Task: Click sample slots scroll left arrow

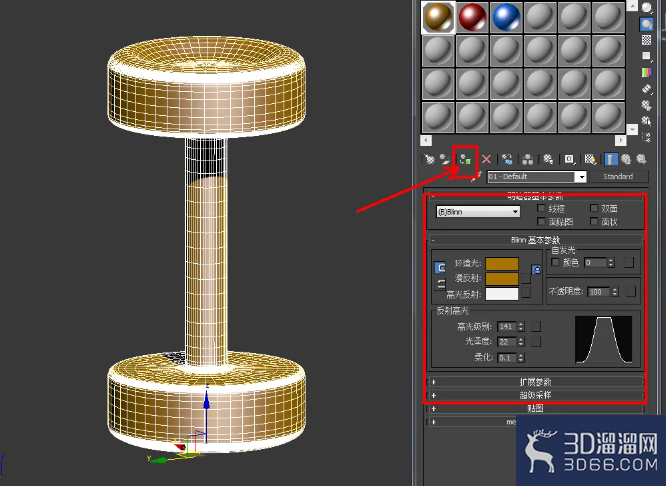Action: [426, 140]
